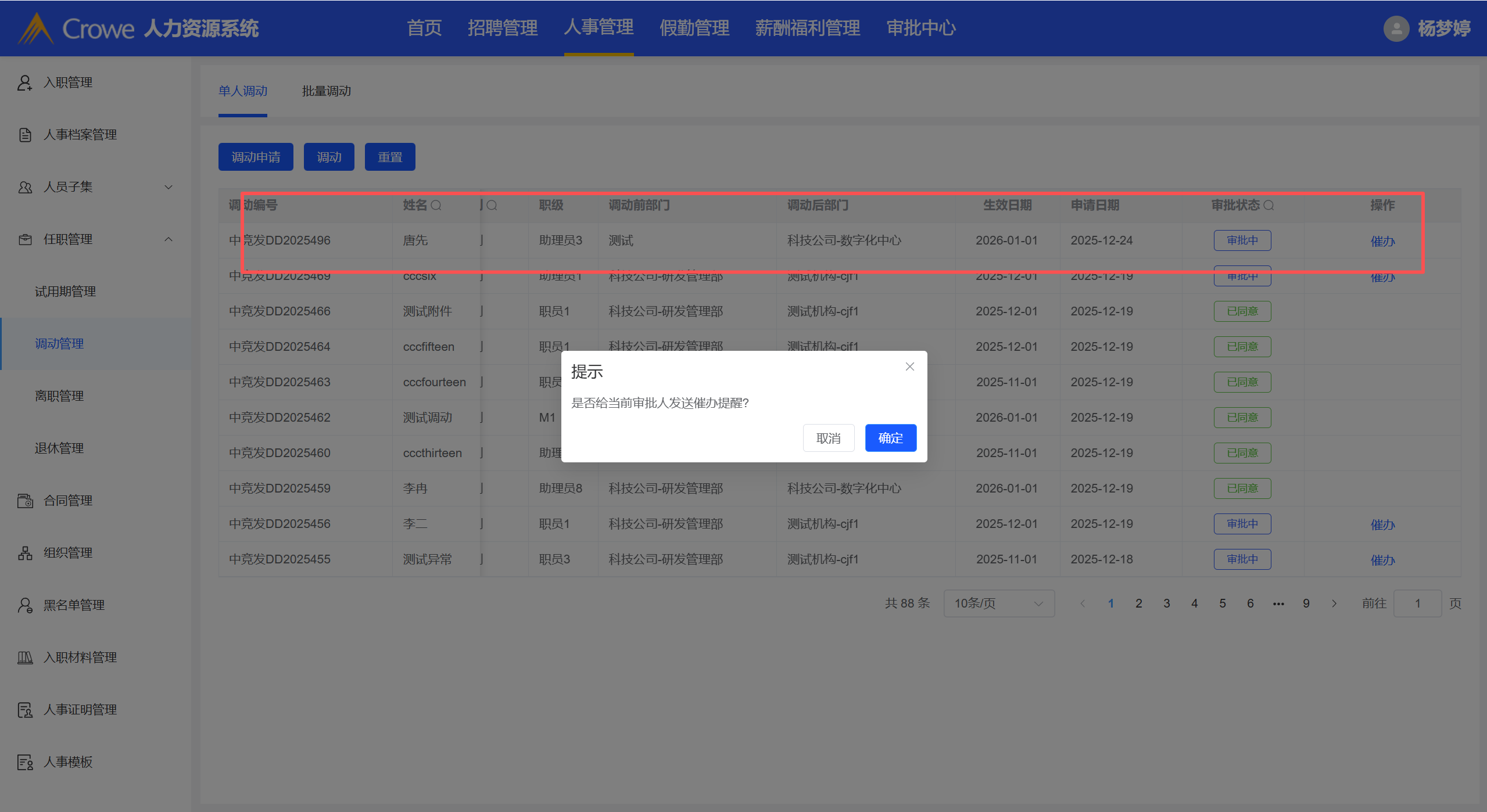The height and width of the screenshot is (812, 1487).
Task: Click the search icon beside 姓名 header
Action: (436, 206)
